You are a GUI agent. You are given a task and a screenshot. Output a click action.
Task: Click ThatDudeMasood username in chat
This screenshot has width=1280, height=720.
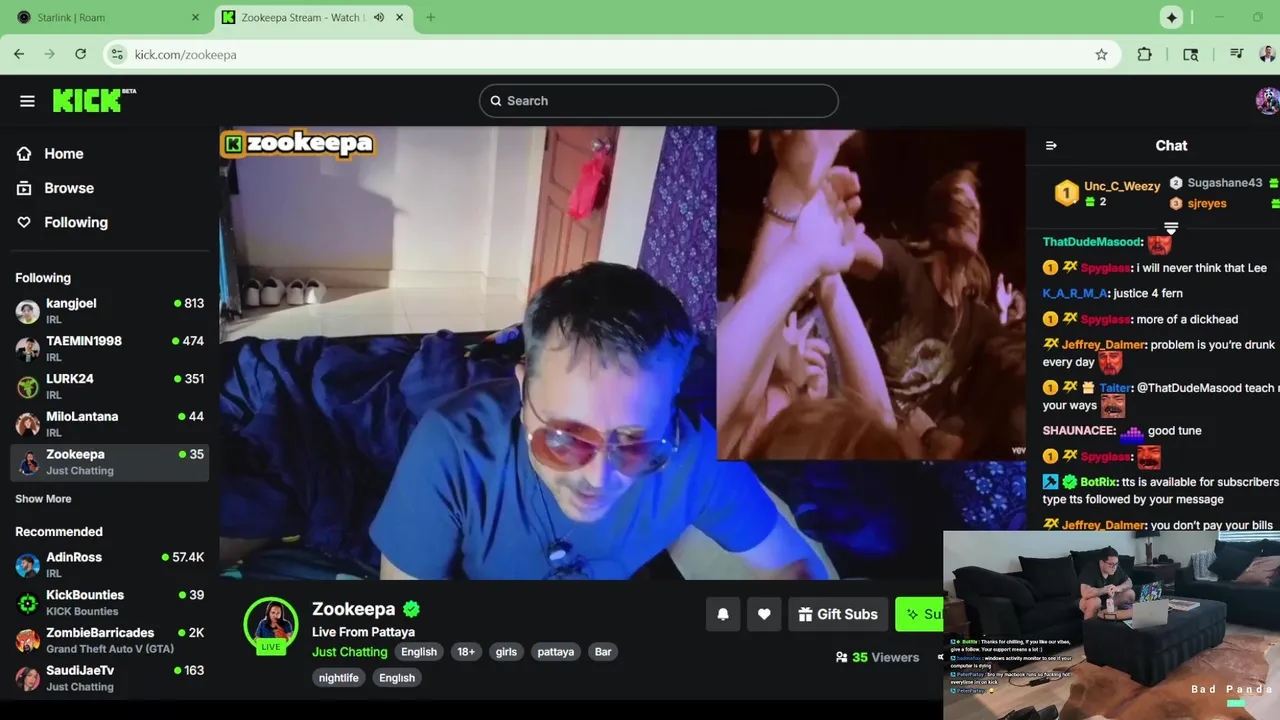pos(1091,242)
